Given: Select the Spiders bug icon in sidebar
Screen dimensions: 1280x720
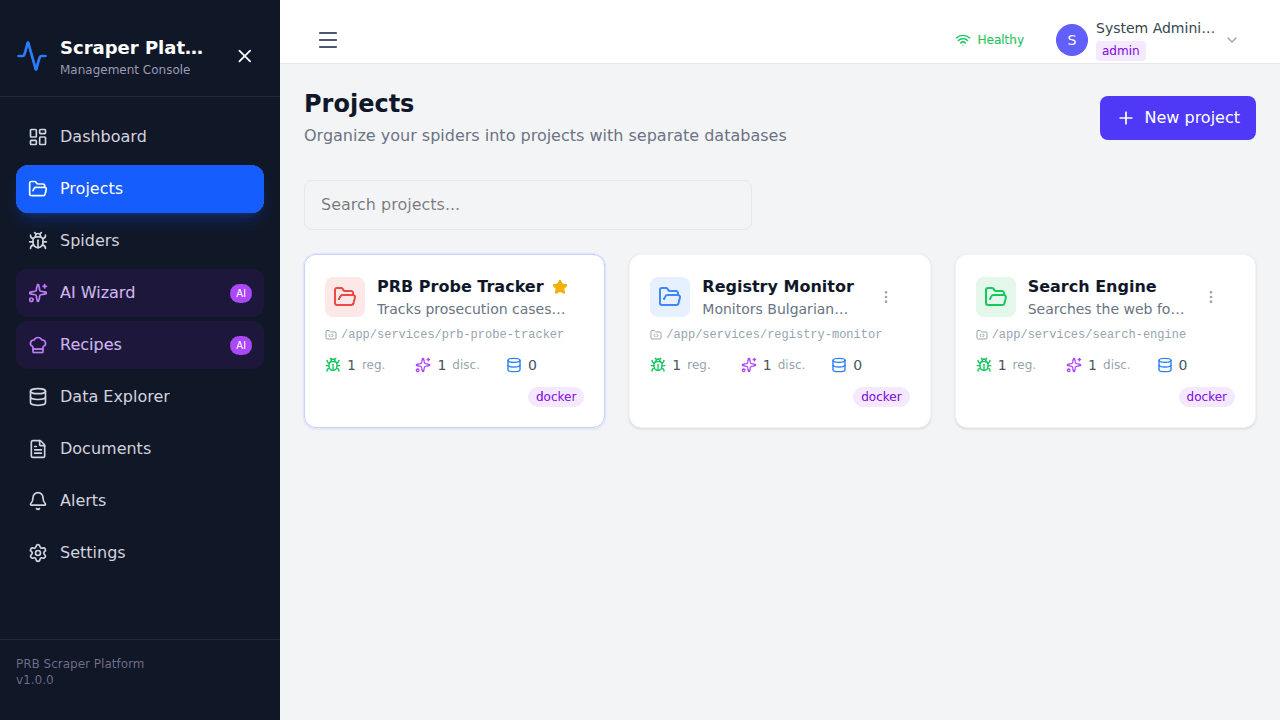Looking at the screenshot, I should tap(38, 240).
